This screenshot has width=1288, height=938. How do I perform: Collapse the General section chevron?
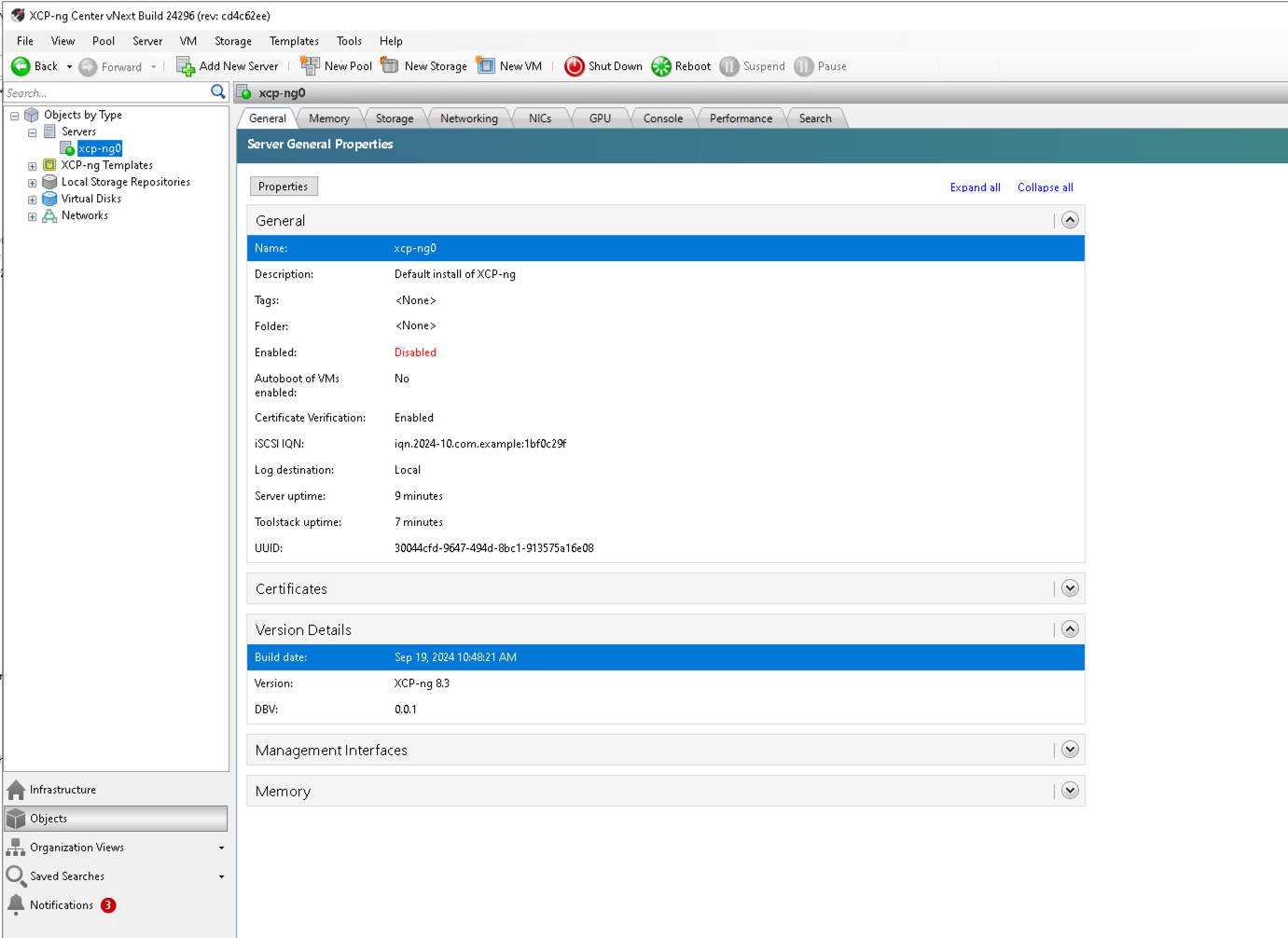pyautogui.click(x=1070, y=220)
